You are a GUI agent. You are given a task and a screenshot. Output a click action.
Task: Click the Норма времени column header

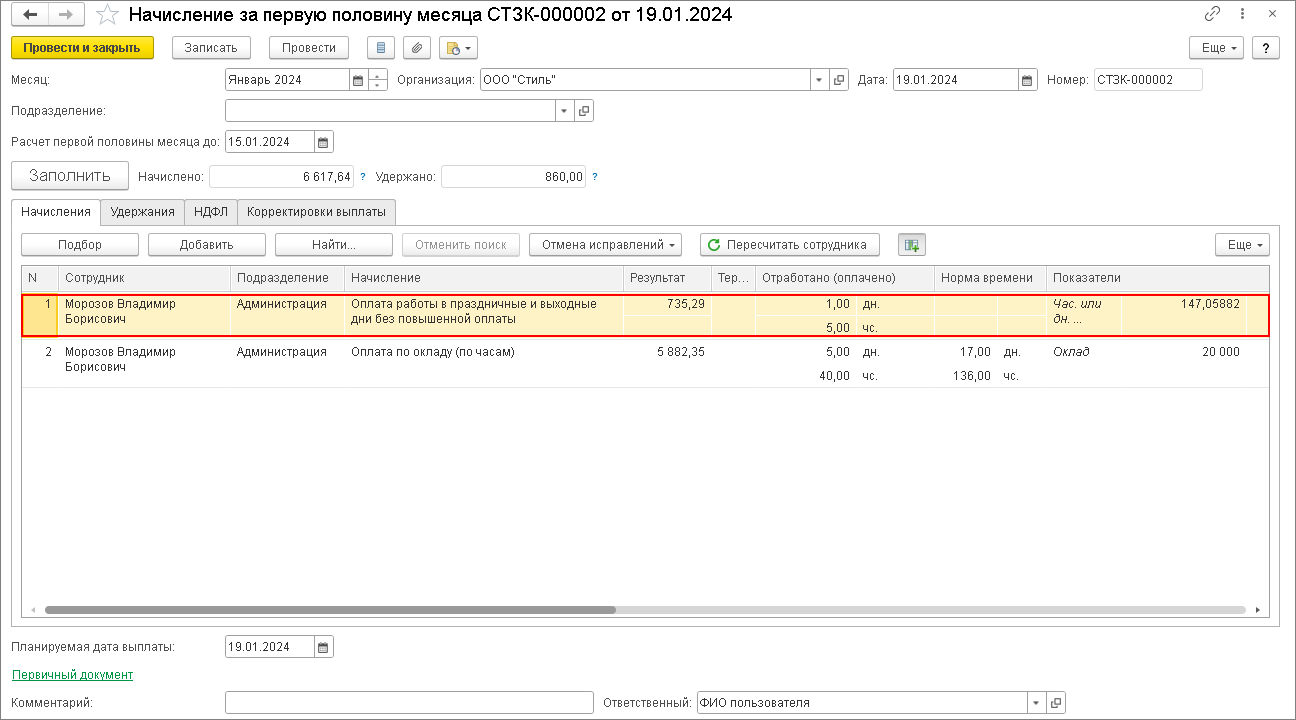991,277
